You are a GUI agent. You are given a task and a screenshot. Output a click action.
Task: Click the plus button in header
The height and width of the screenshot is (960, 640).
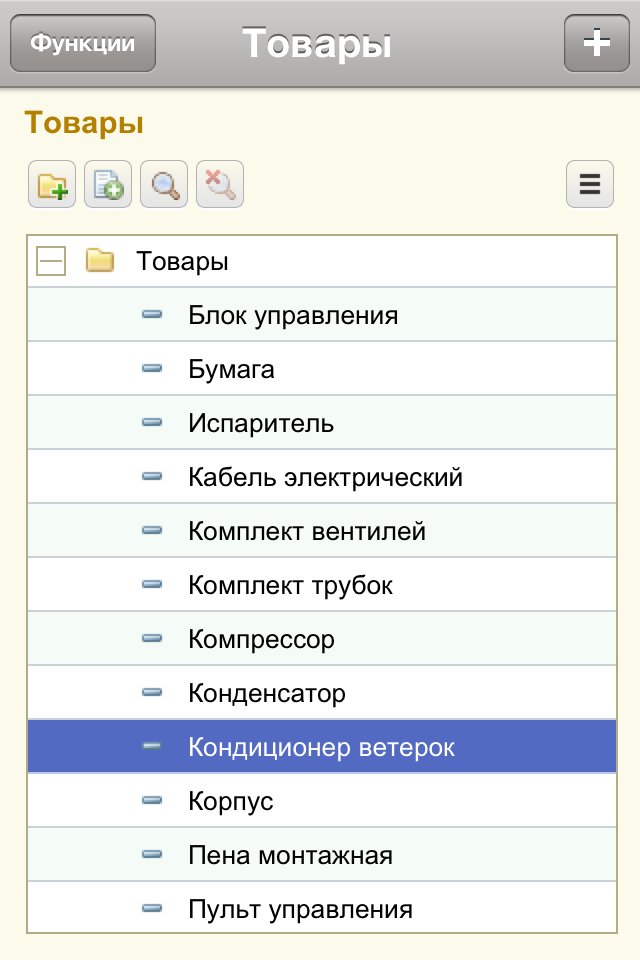click(597, 43)
